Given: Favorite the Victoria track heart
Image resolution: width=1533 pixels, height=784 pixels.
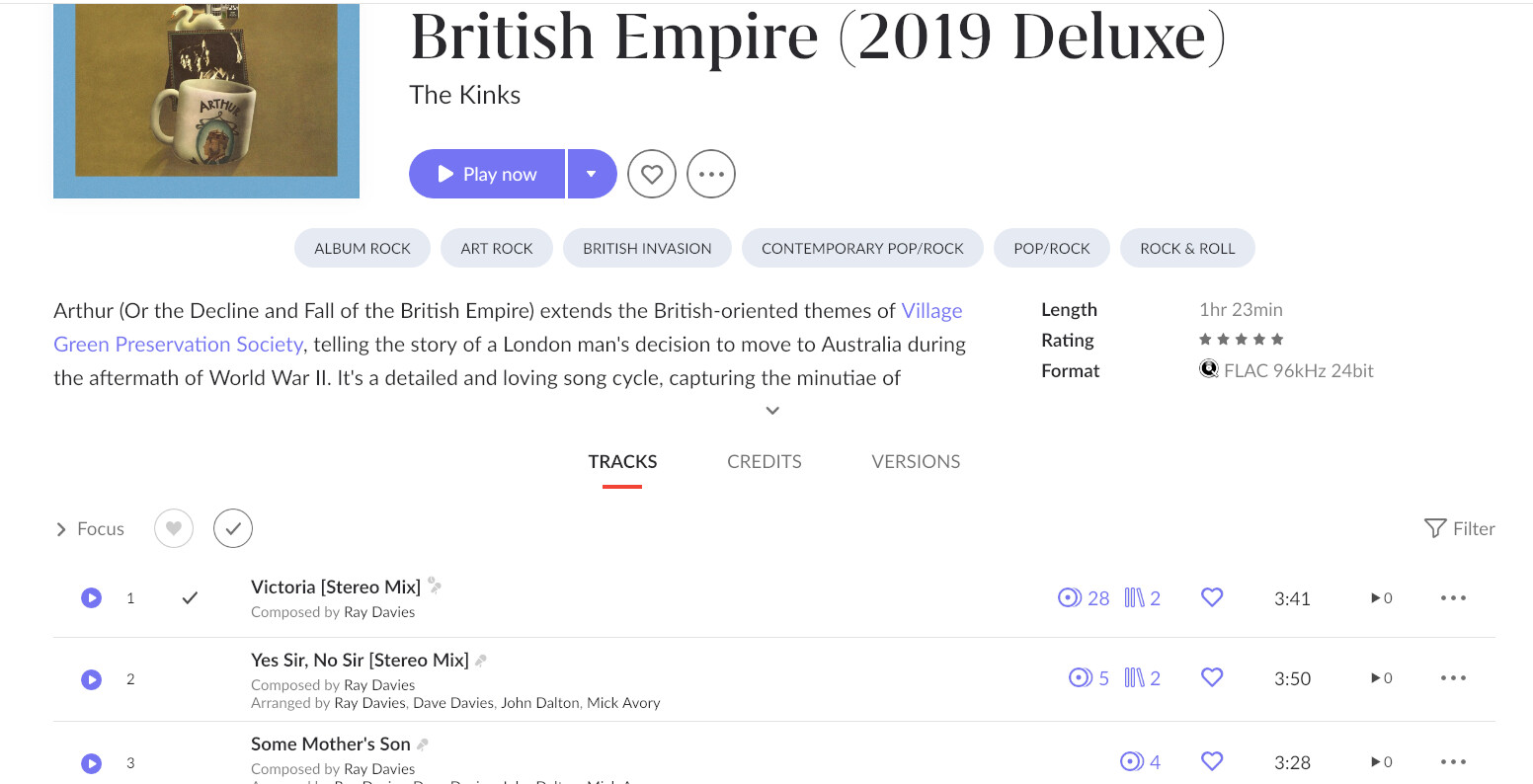Looking at the screenshot, I should coord(1212,597).
